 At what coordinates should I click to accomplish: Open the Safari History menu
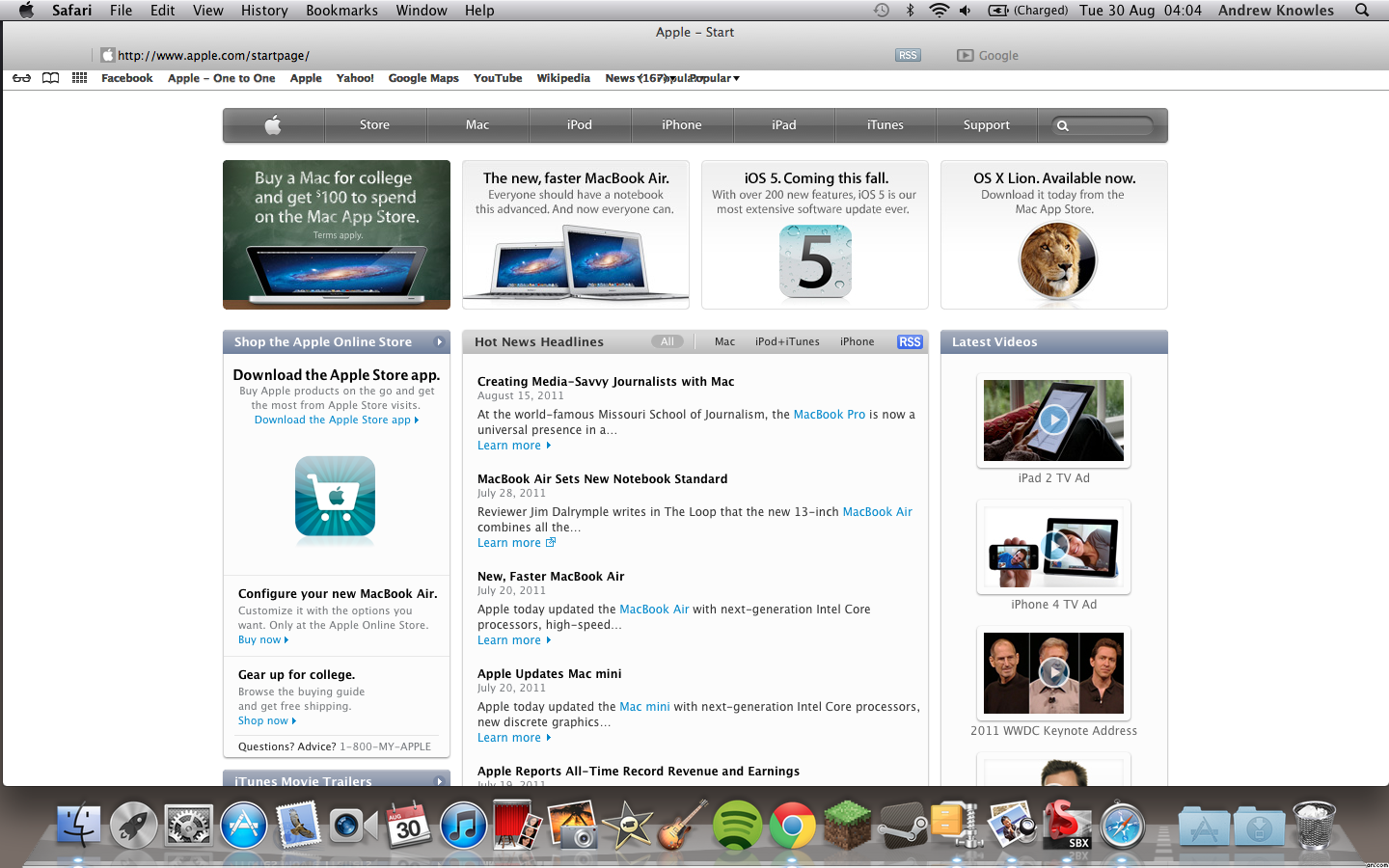click(x=264, y=10)
